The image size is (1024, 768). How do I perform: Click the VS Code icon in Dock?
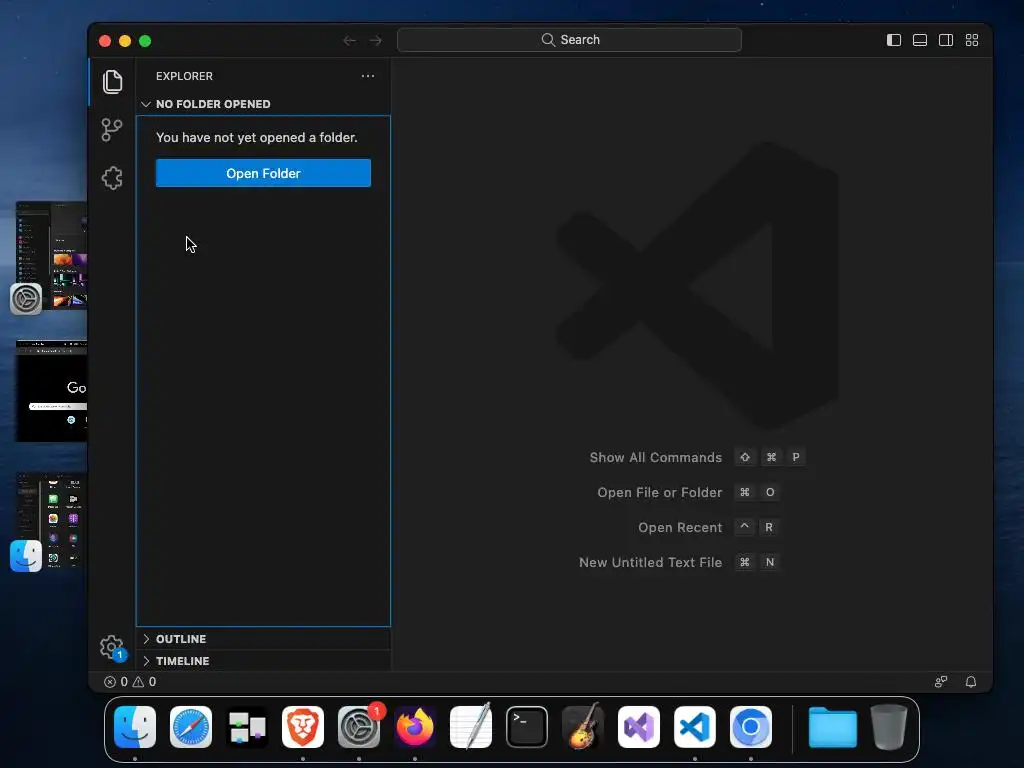pyautogui.click(x=695, y=727)
